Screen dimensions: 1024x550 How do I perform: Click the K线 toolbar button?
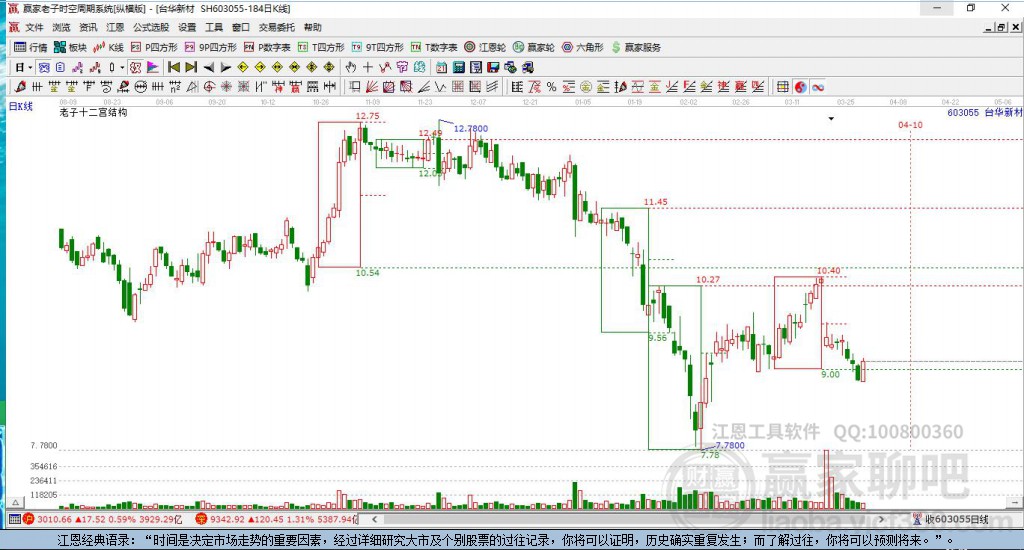(108, 47)
